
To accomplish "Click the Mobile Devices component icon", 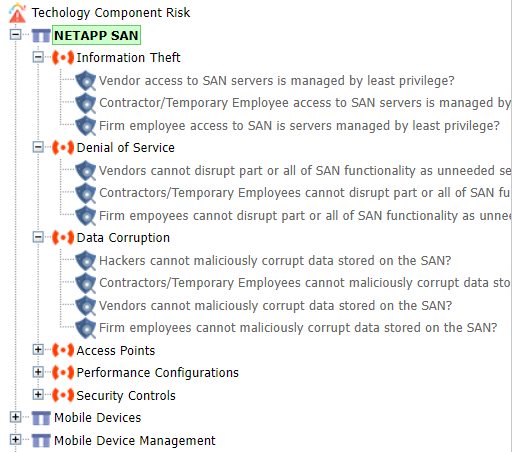I will (x=41, y=418).
